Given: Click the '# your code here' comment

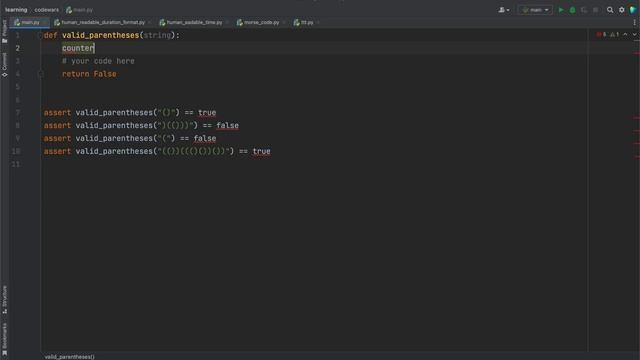Looking at the screenshot, I should pos(98,61).
